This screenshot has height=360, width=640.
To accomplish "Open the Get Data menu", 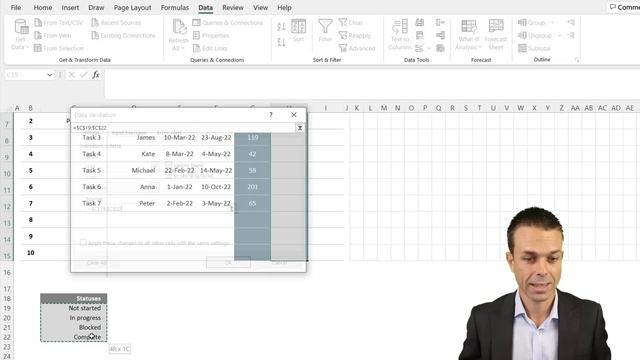I will point(20,35).
